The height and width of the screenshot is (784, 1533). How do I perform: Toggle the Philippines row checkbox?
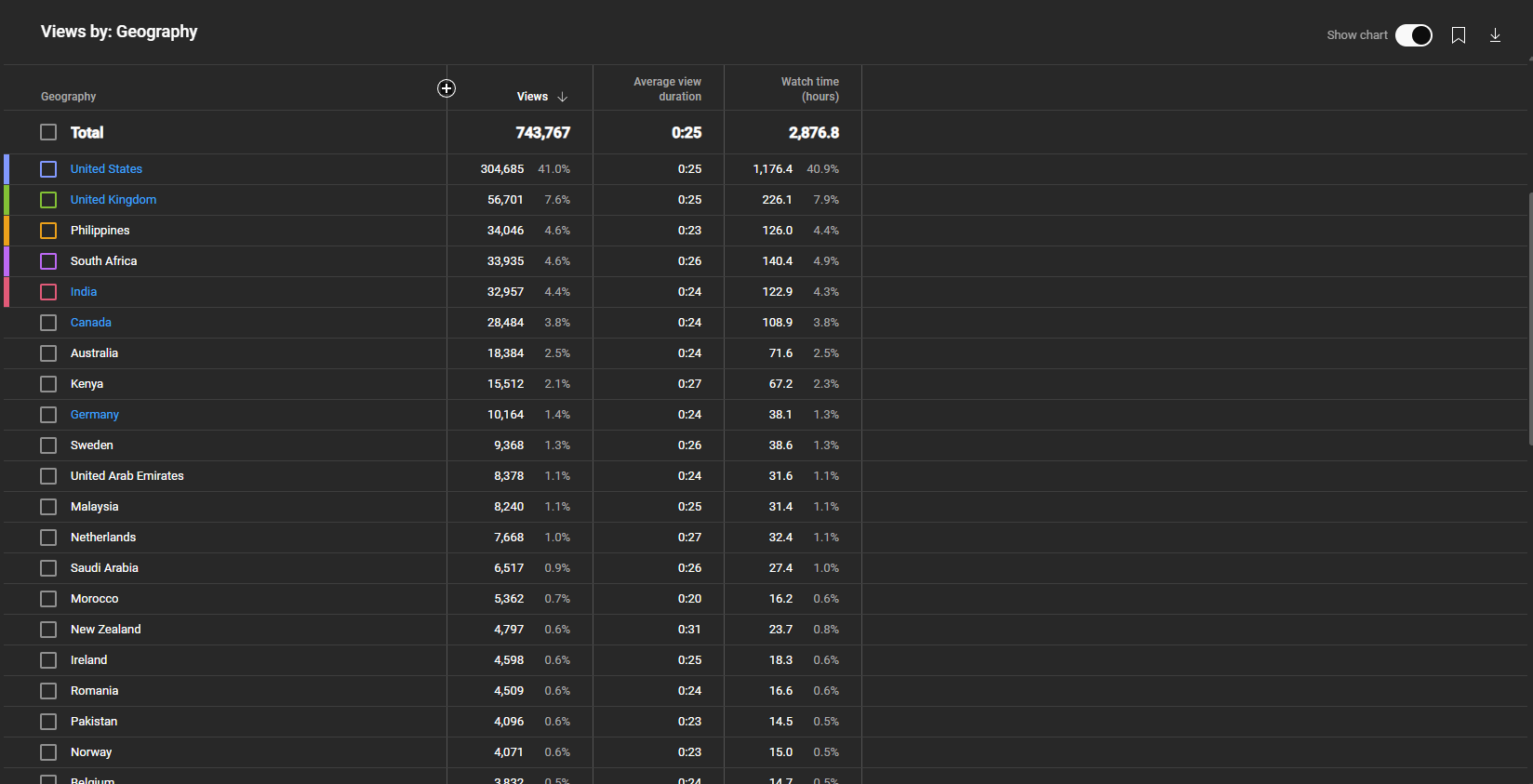(48, 231)
